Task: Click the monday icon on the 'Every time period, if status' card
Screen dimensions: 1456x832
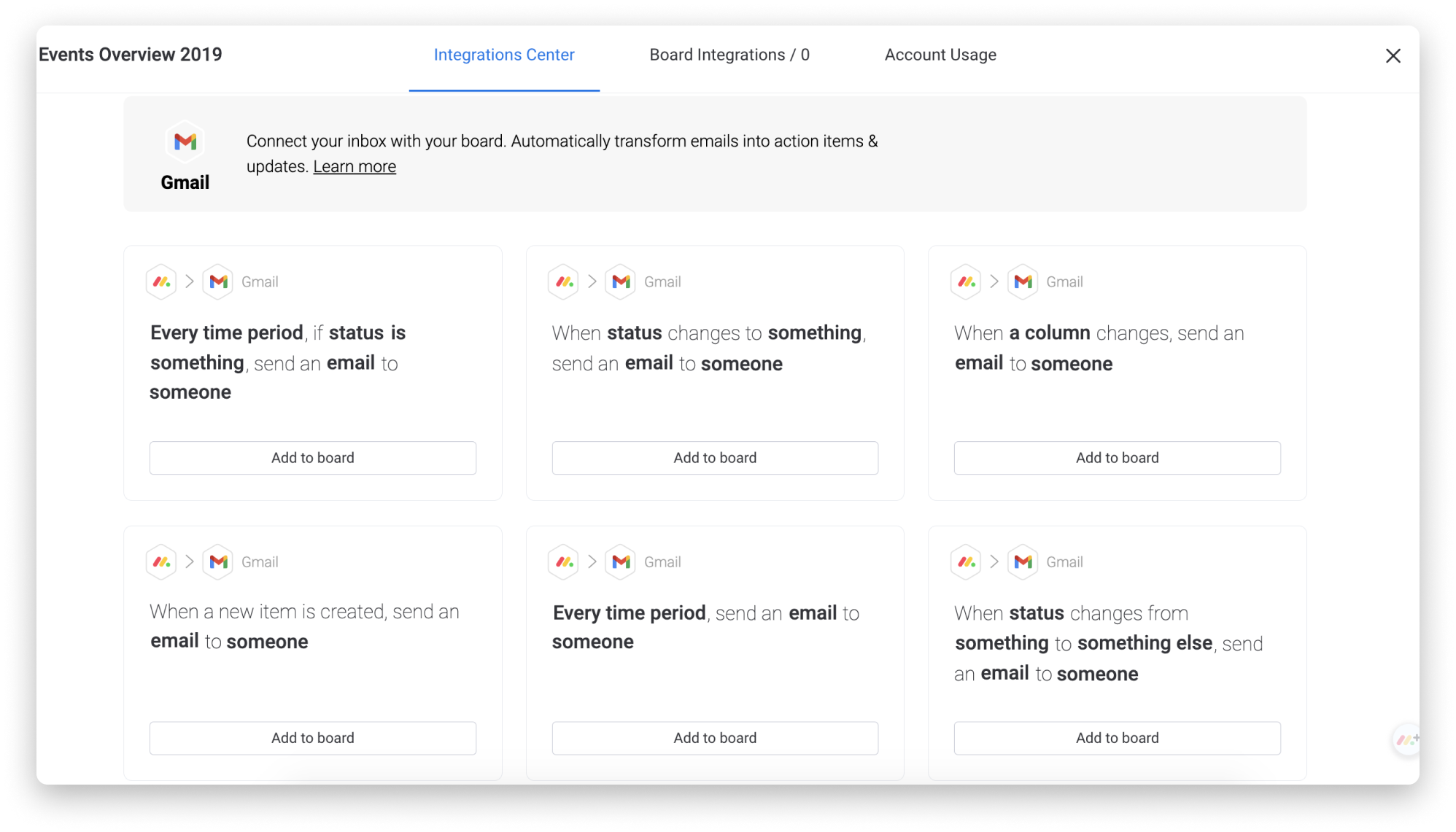Action: 162,281
